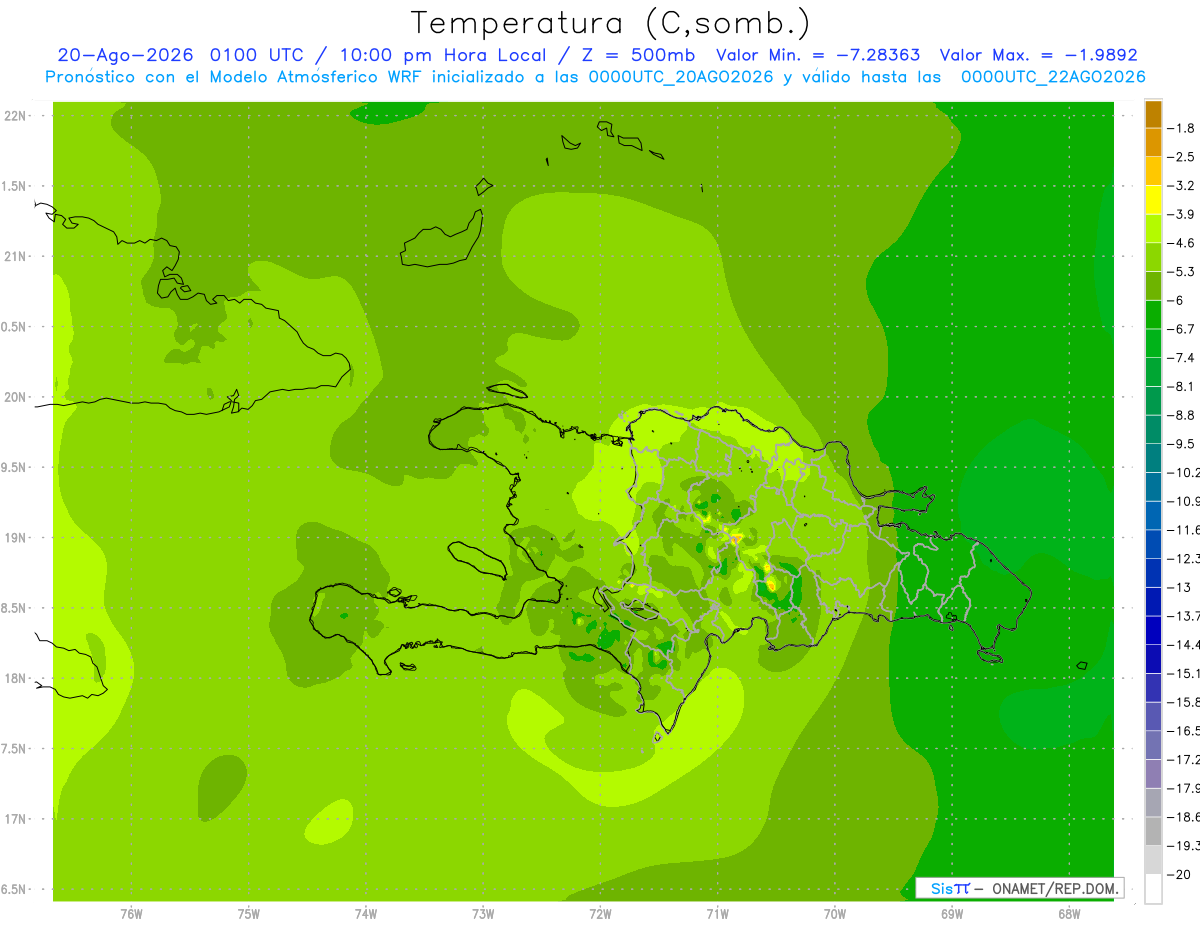1200x927 pixels.
Task: Click the '0000UTC_22AGO2026' valid-until time
Action: click(x=1053, y=77)
